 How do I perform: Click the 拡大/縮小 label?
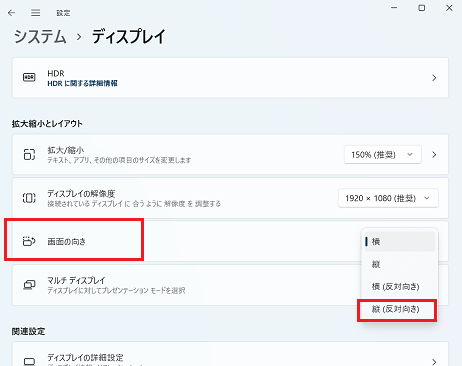pyautogui.click(x=66, y=150)
